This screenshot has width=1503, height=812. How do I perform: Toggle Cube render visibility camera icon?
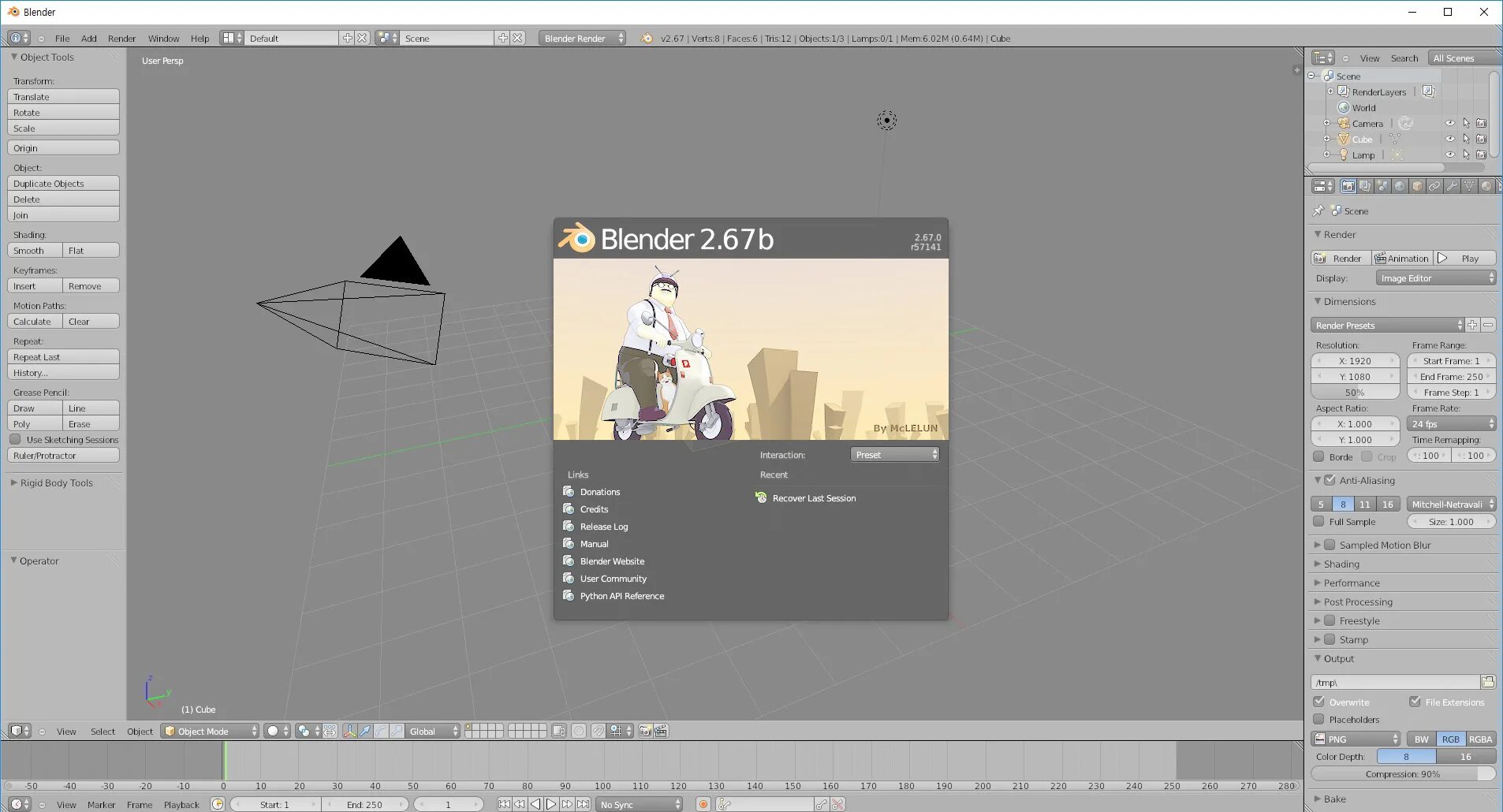1482,139
